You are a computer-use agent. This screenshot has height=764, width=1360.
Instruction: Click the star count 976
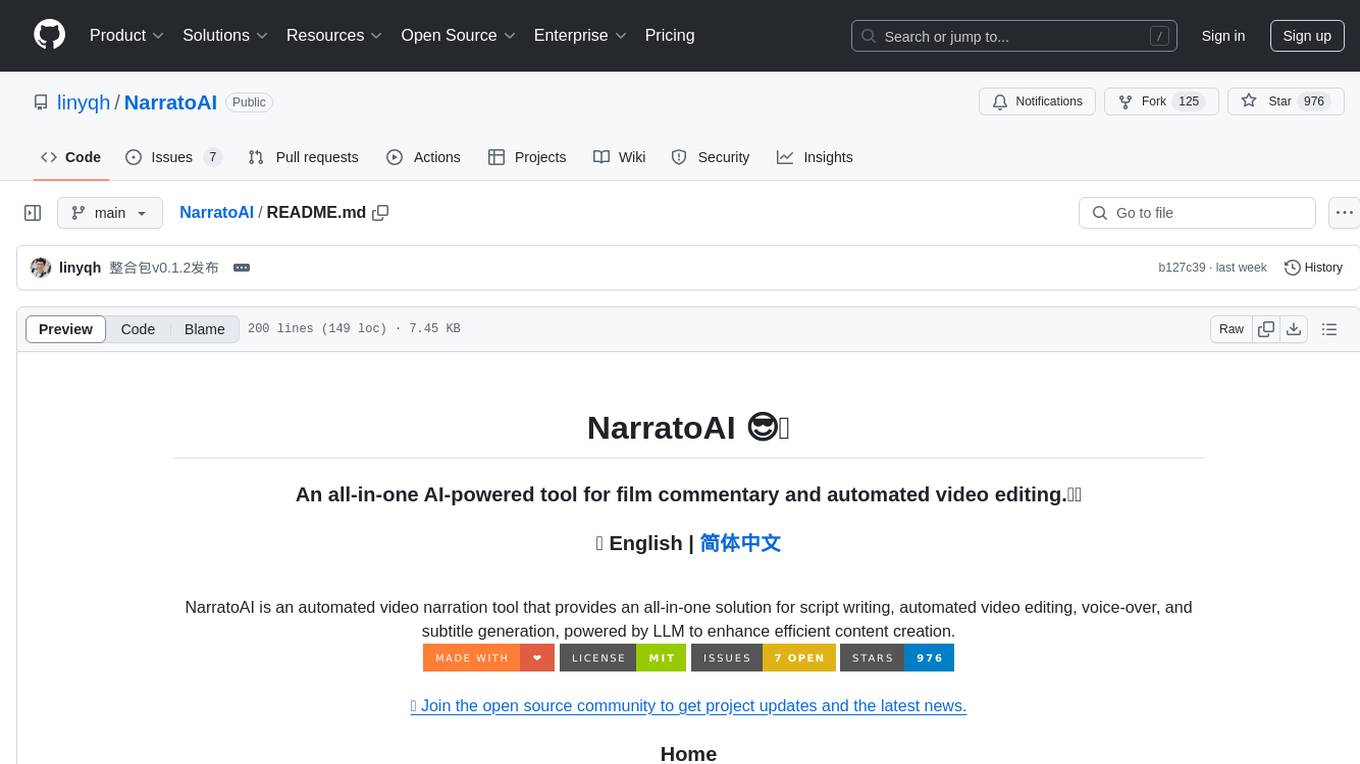[1313, 102]
